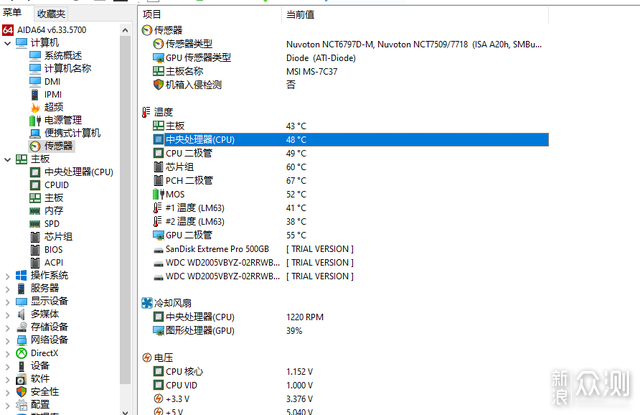This screenshot has width=640, height=415.
Task: Select the highlighted 中央处理器(CPU) 48 °C row
Action: click(351, 140)
